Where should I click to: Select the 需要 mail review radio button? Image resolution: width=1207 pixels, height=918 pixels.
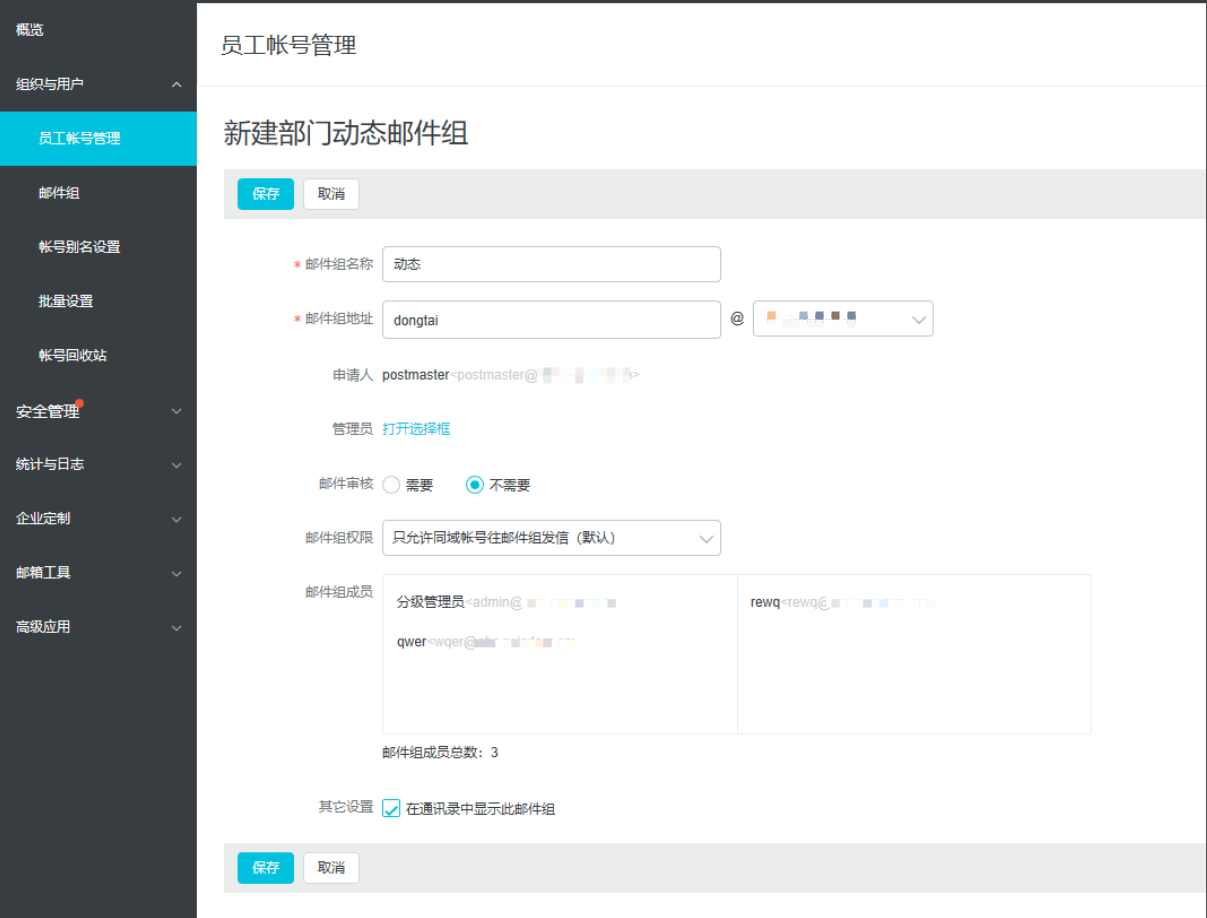[392, 485]
